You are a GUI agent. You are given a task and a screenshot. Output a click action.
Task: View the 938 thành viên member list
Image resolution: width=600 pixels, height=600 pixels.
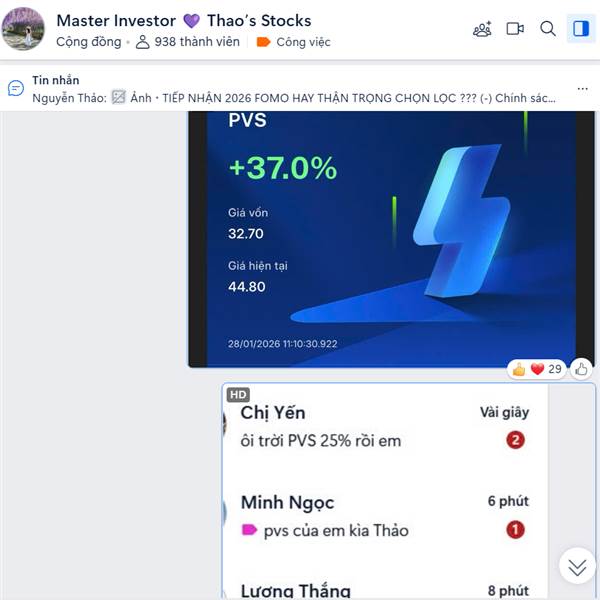(188, 42)
